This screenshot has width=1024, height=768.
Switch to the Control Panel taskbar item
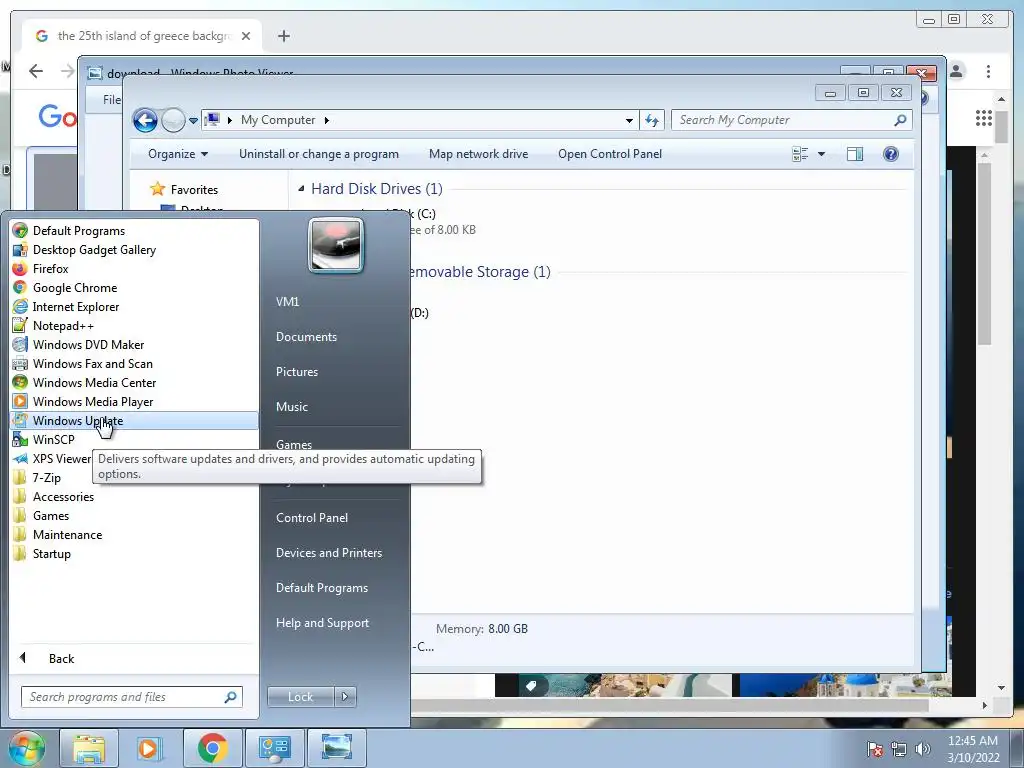pos(274,748)
